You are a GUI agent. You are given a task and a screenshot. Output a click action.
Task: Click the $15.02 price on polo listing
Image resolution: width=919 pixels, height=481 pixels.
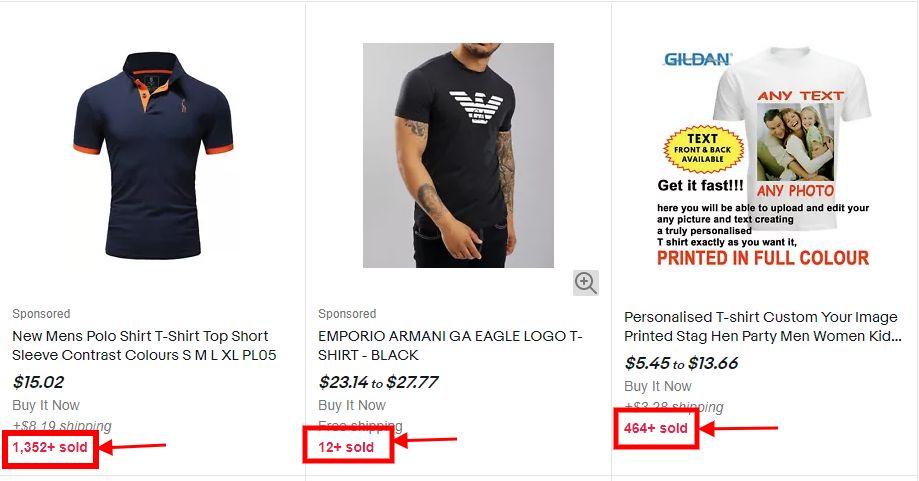pyautogui.click(x=38, y=382)
